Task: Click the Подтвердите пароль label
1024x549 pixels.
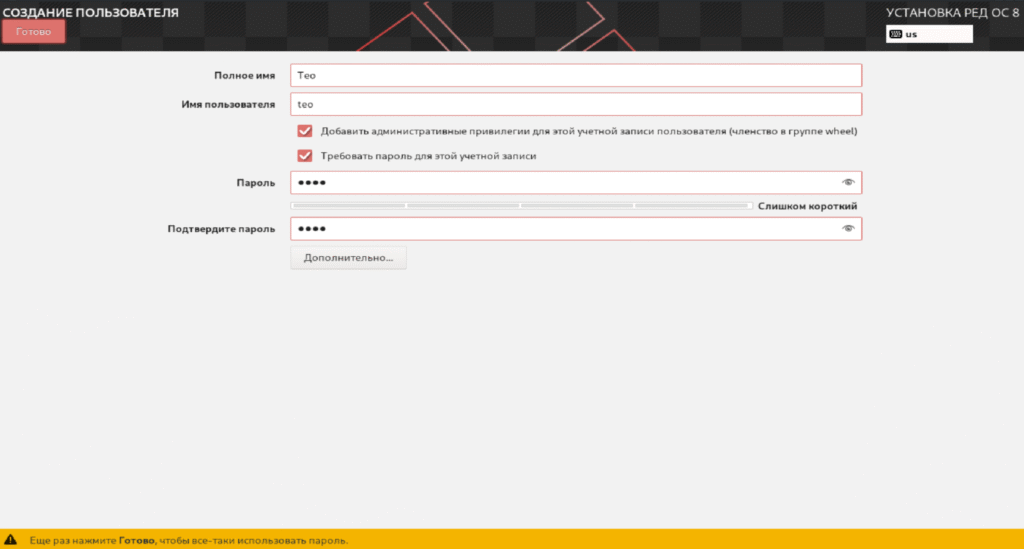Action: (x=221, y=229)
